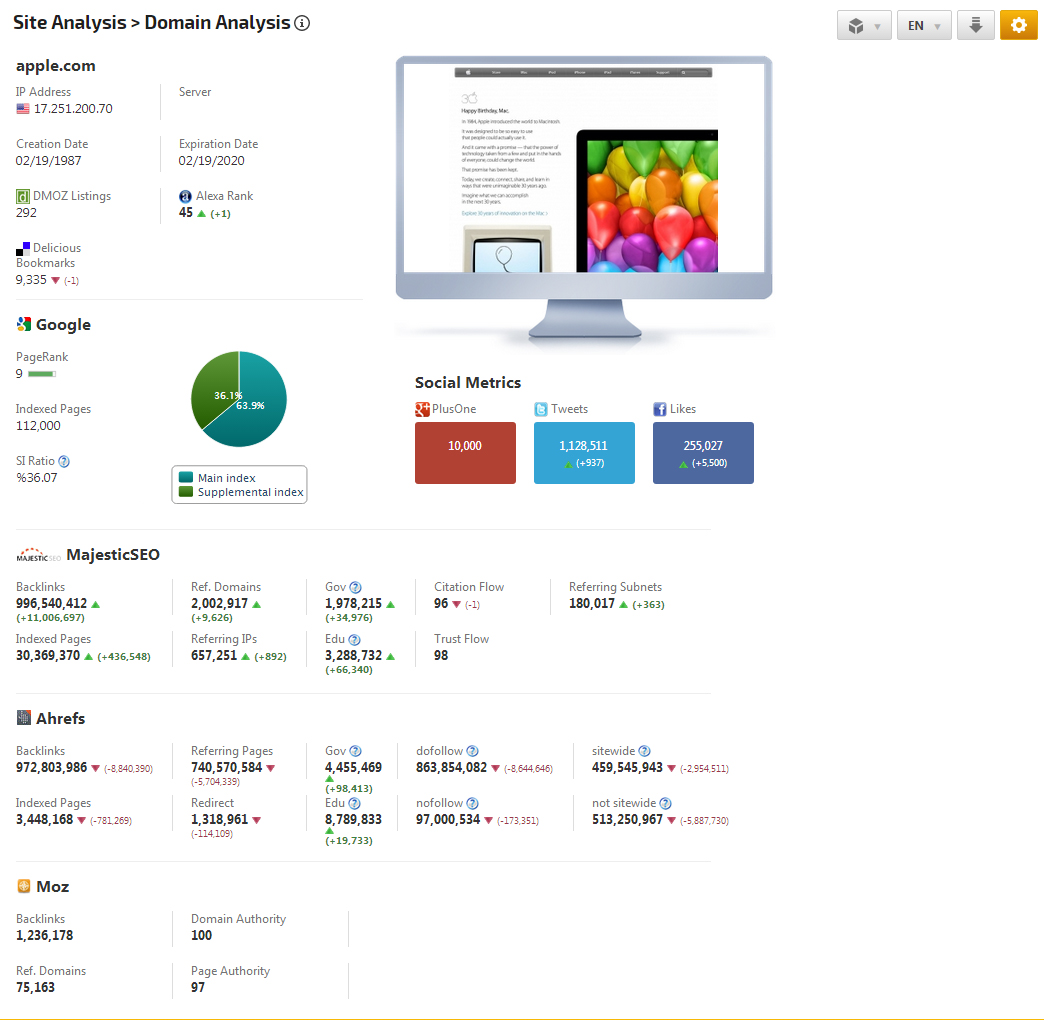Click Redirect value 1,318,961
The image size is (1044, 1020).
pos(219,819)
